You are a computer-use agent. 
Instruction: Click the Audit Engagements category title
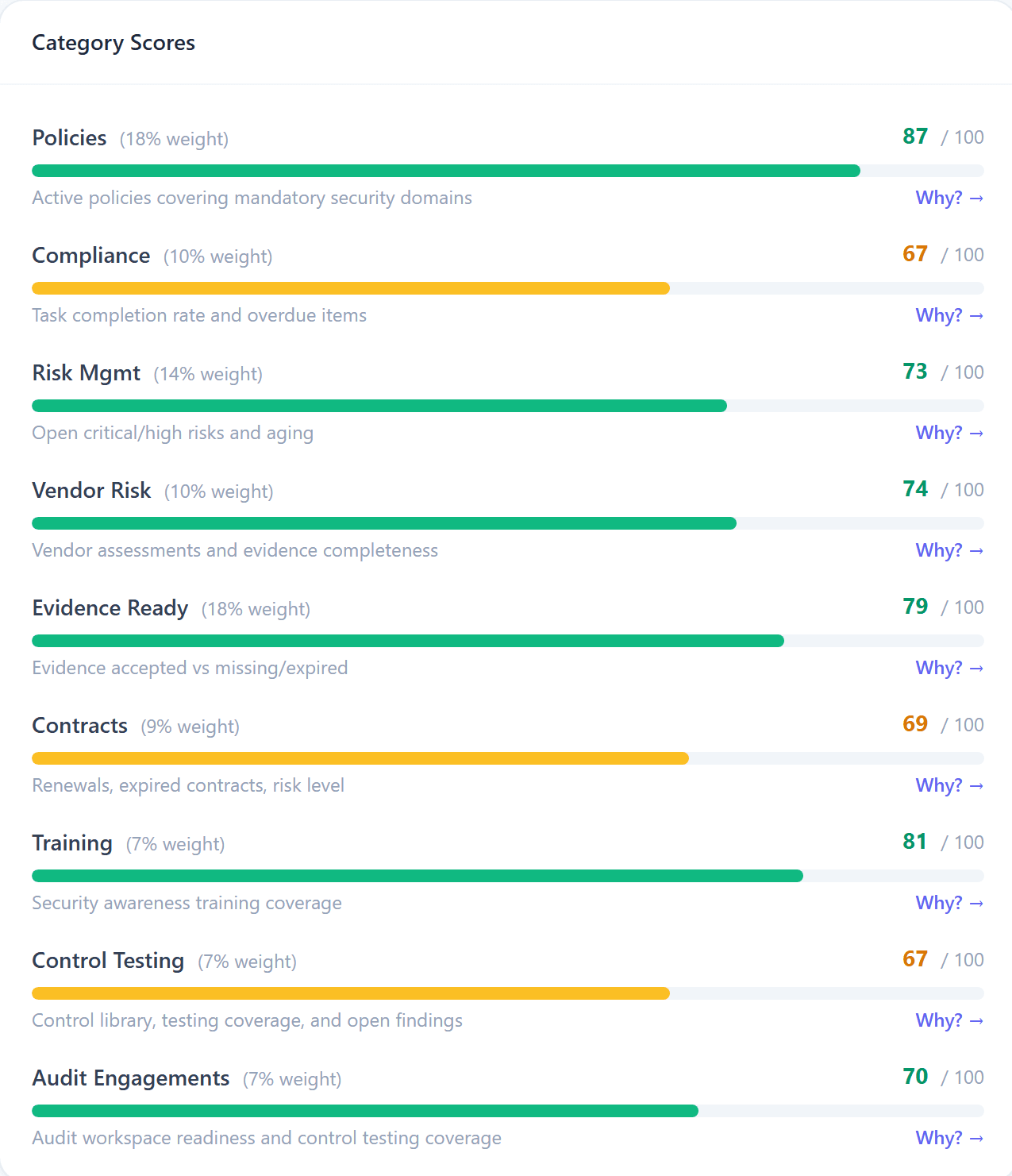pos(131,1078)
